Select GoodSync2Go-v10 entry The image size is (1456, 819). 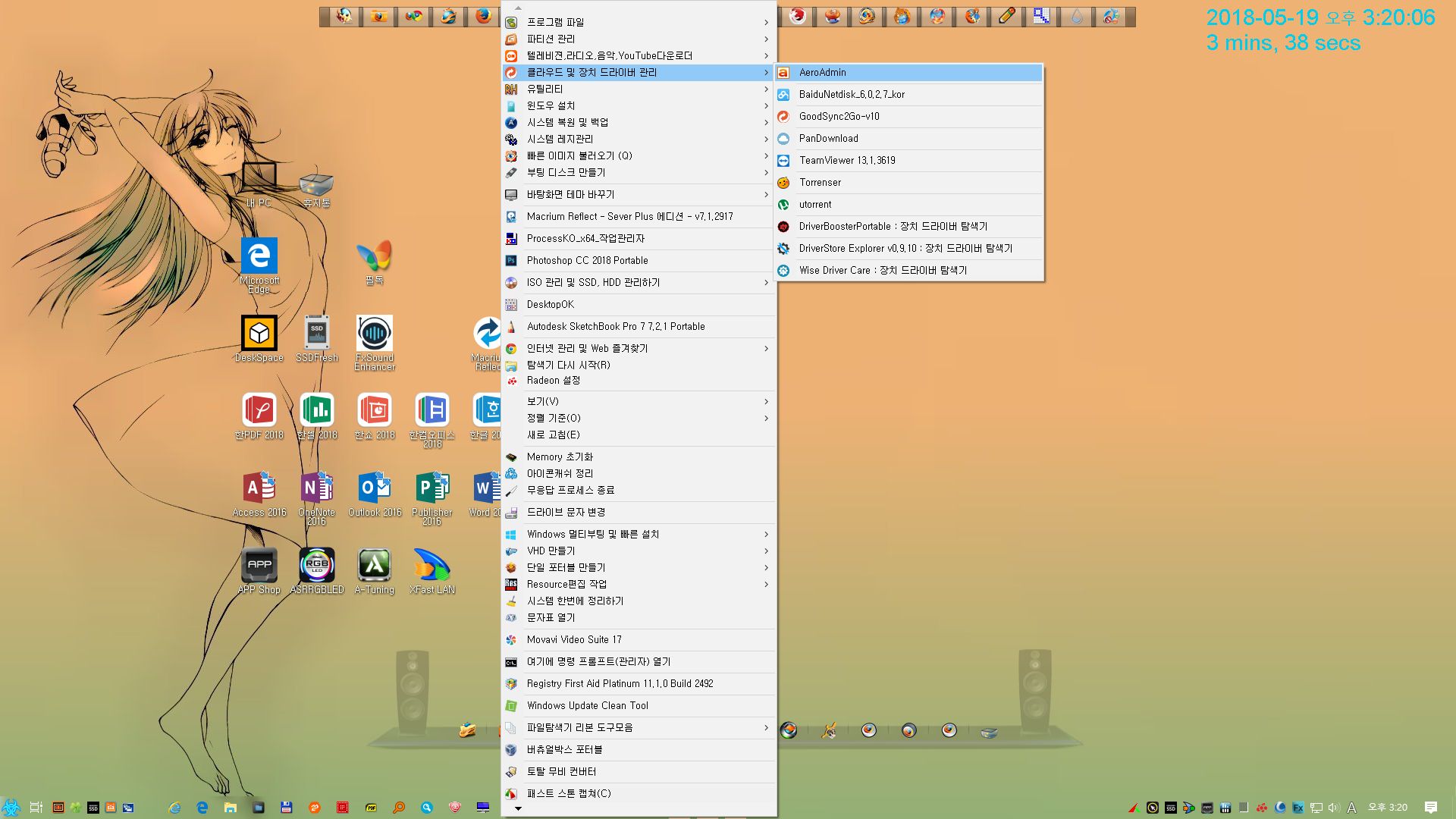click(908, 116)
